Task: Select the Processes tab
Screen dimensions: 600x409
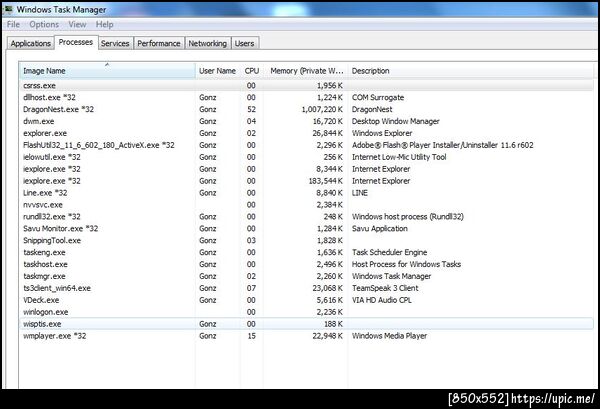Action: 76,42
